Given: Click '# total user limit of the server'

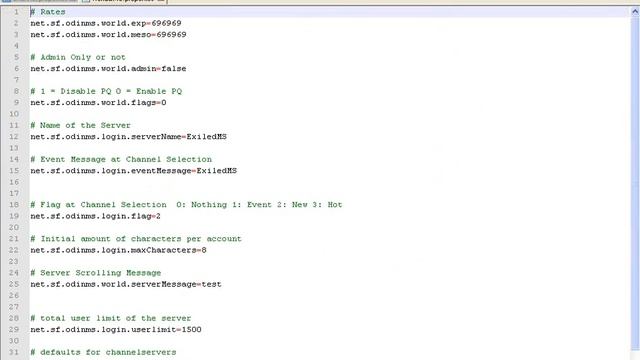Looking at the screenshot, I should pyautogui.click(x=111, y=318).
